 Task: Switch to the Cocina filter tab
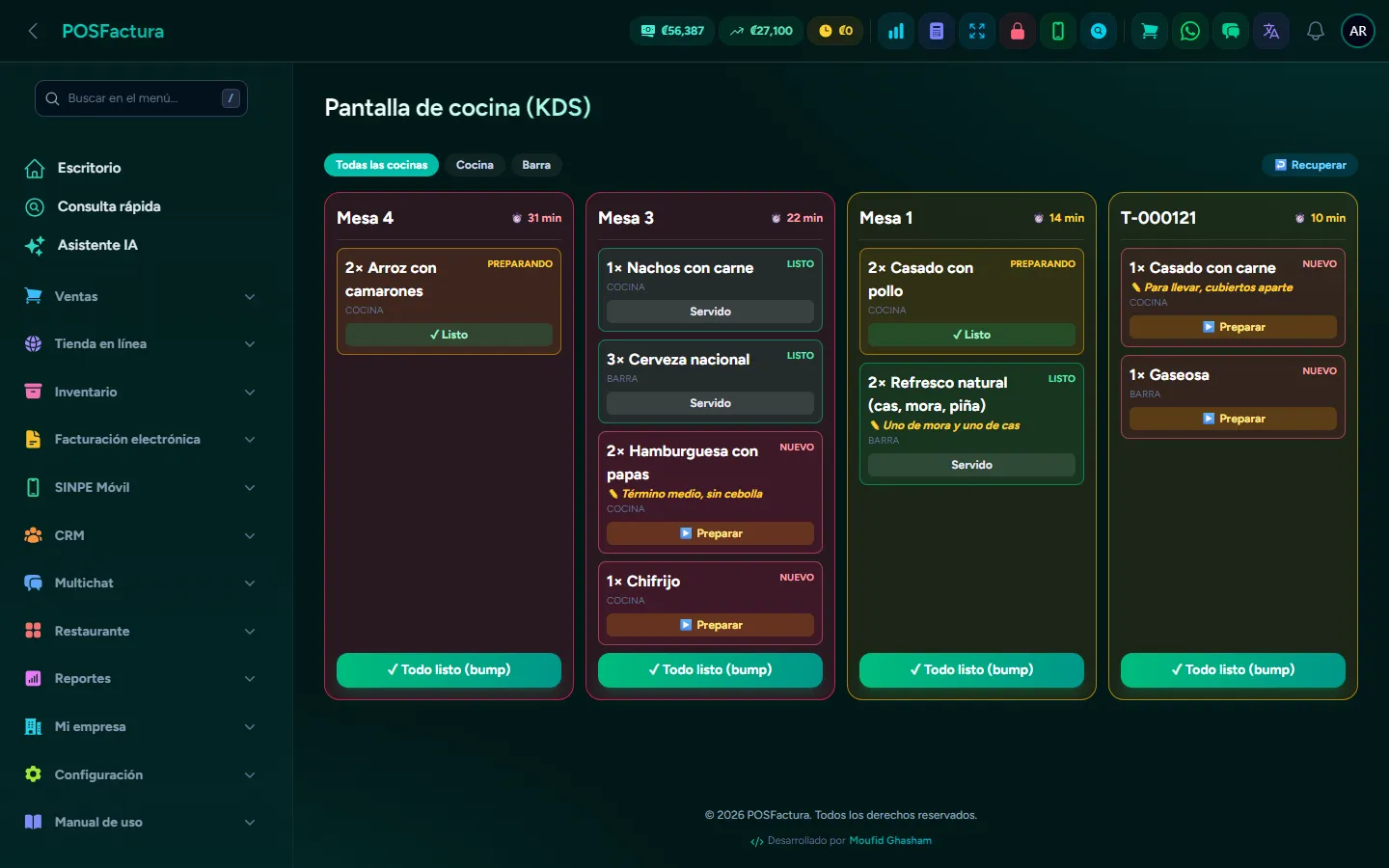click(475, 165)
